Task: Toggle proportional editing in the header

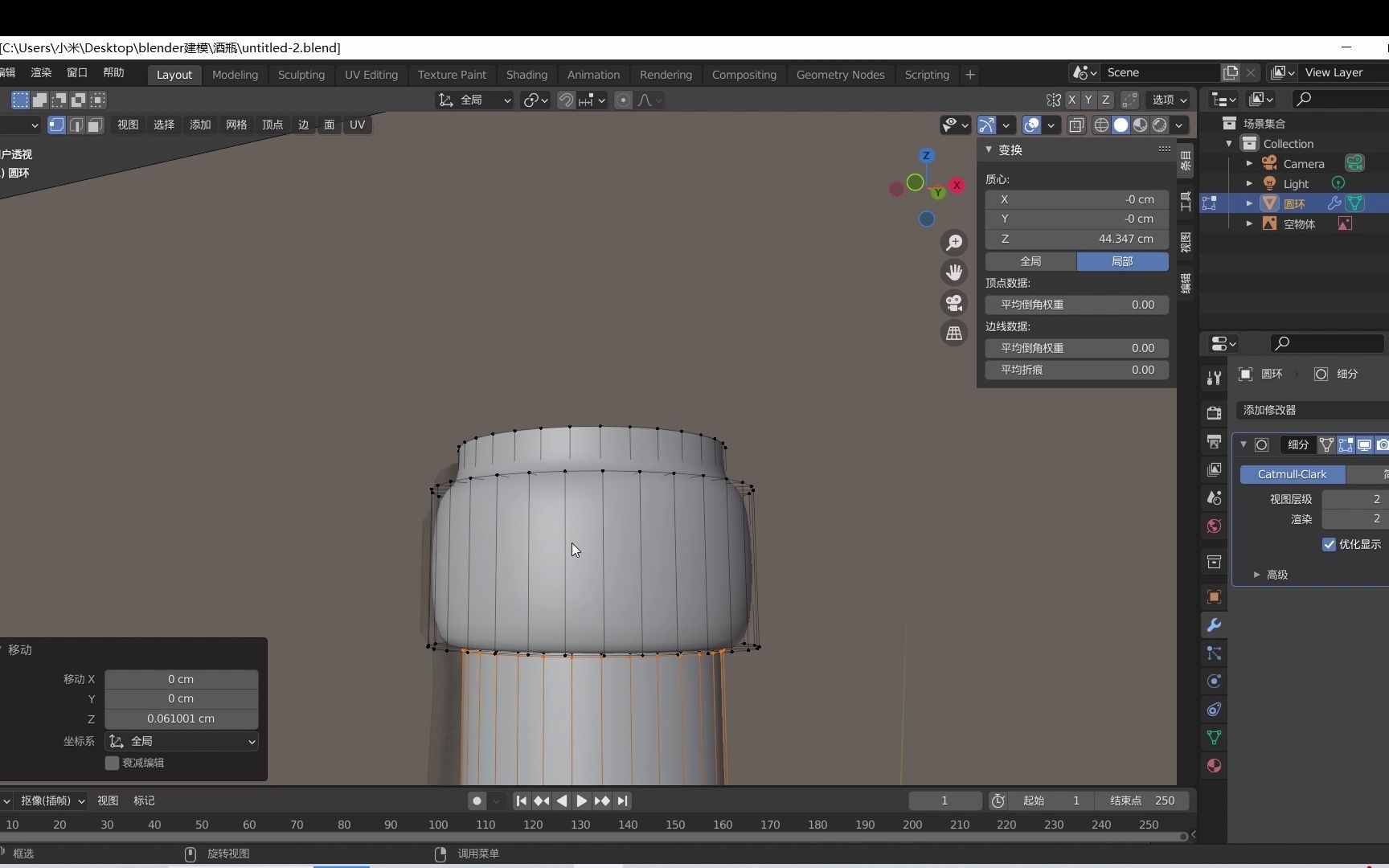Action: (x=624, y=100)
